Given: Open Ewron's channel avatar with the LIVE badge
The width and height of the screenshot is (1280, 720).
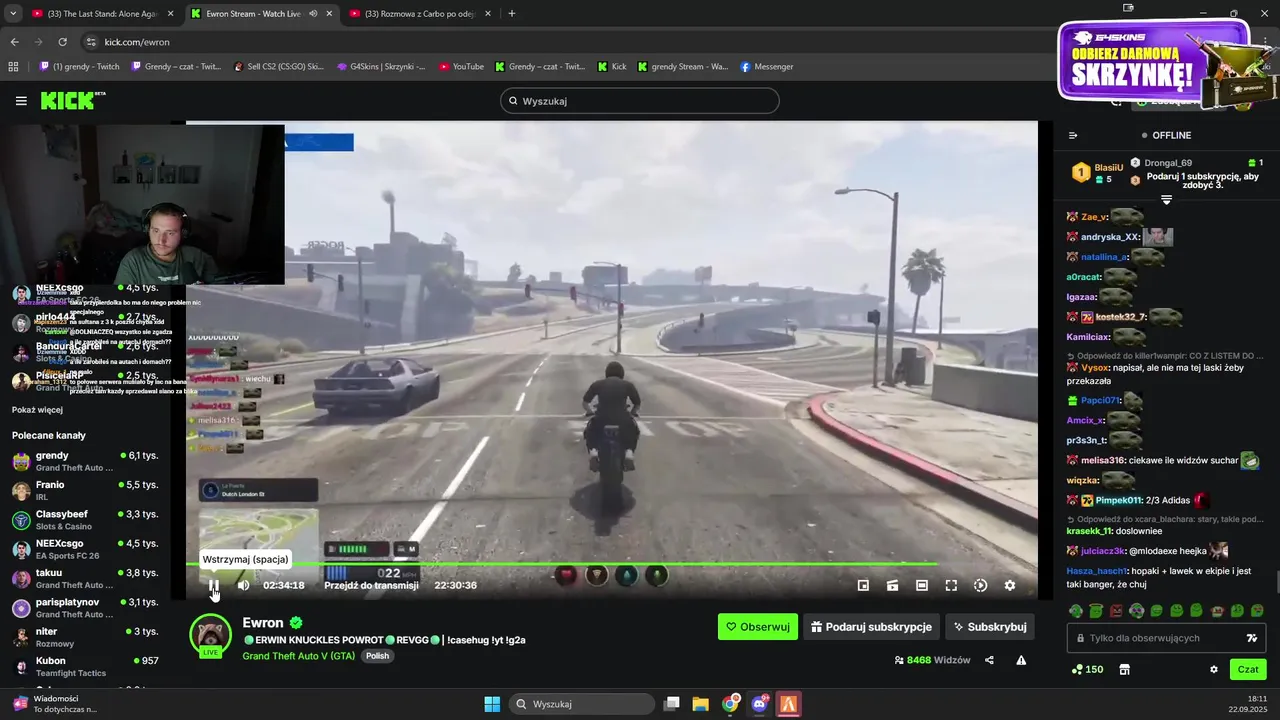Looking at the screenshot, I should point(210,636).
